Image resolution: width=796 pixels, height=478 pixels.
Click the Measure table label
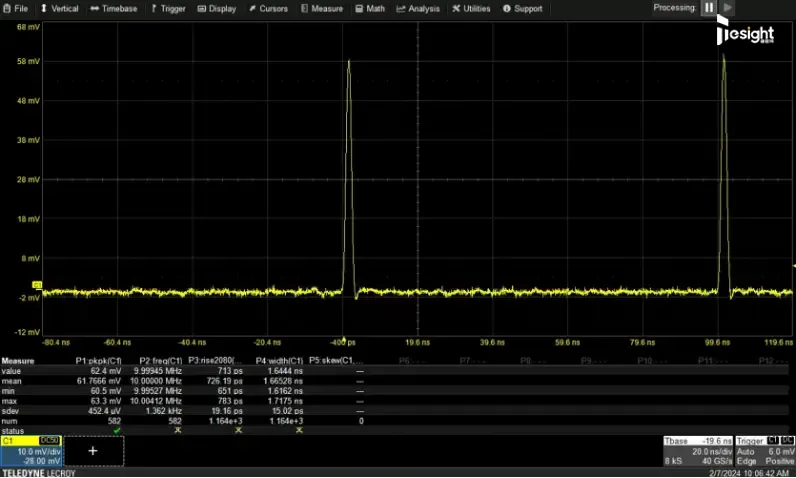18,361
